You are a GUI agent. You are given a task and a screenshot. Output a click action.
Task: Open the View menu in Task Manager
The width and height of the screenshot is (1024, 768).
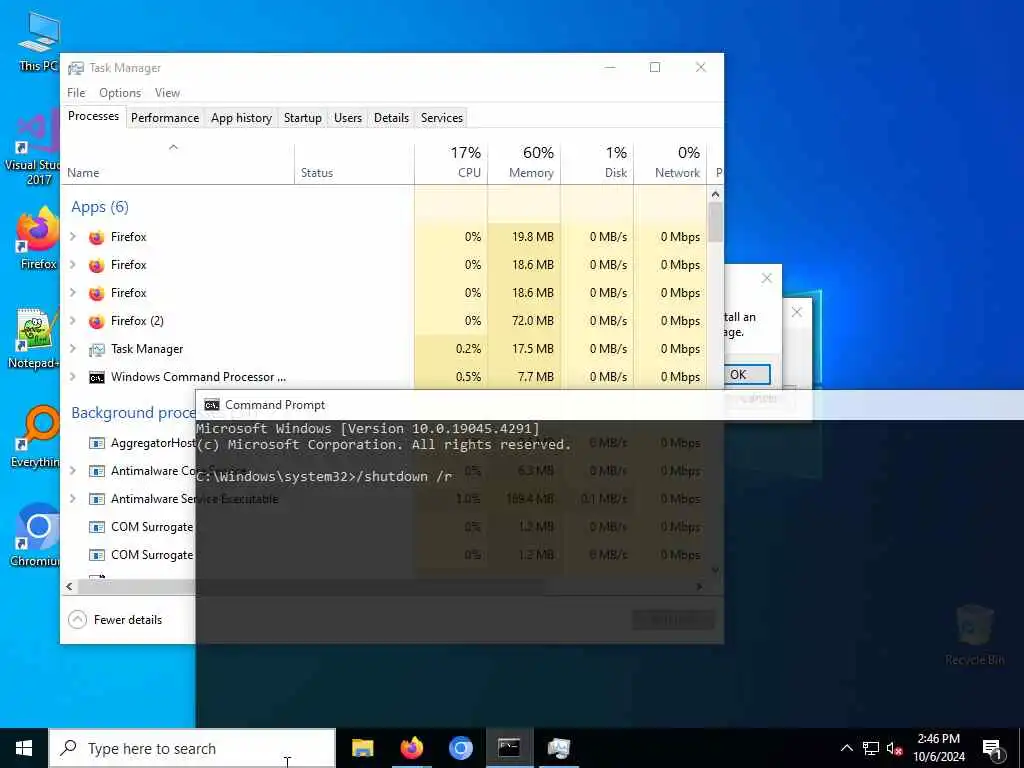[x=167, y=93]
